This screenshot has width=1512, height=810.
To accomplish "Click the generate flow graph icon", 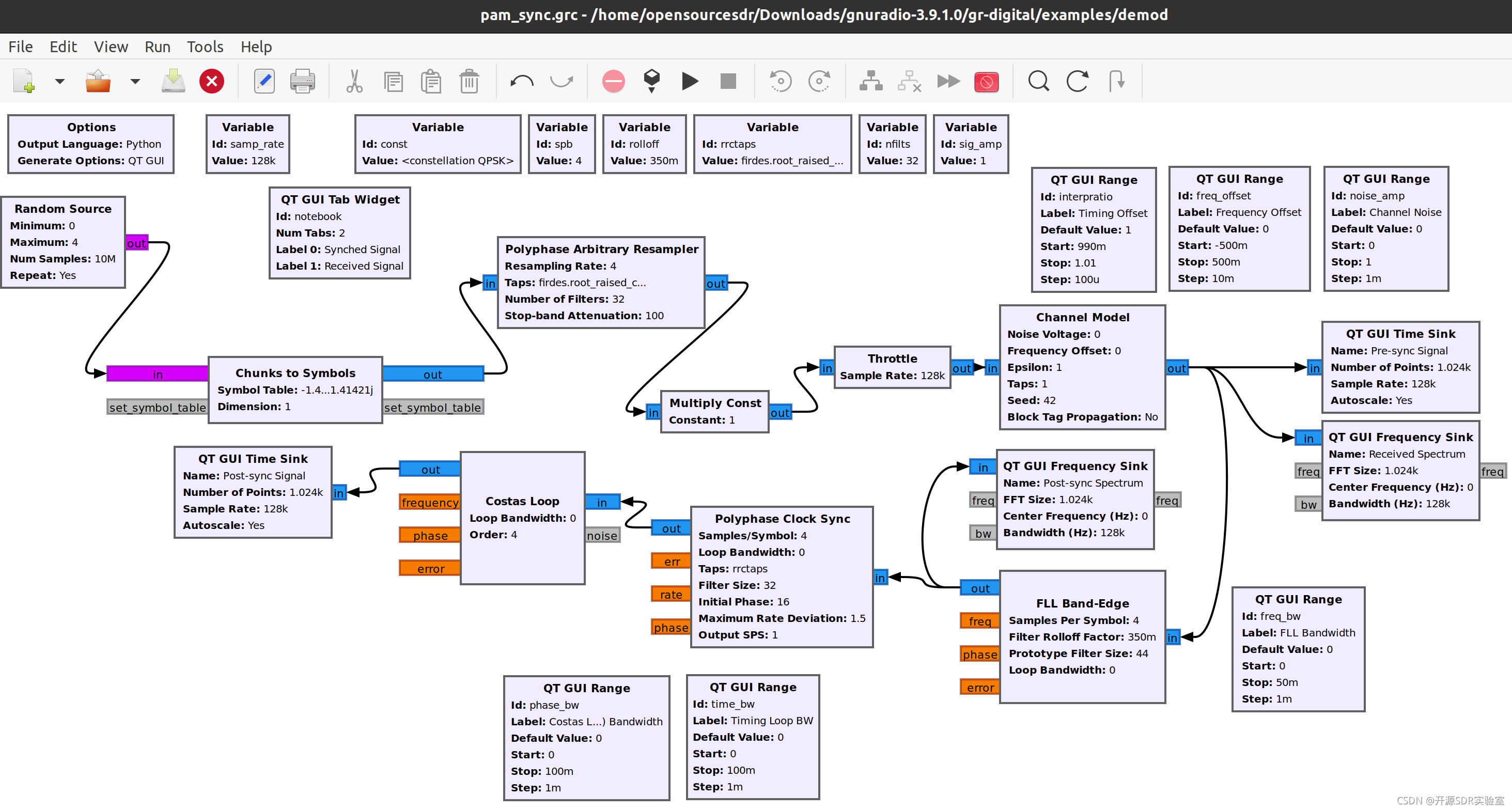I will (x=651, y=81).
